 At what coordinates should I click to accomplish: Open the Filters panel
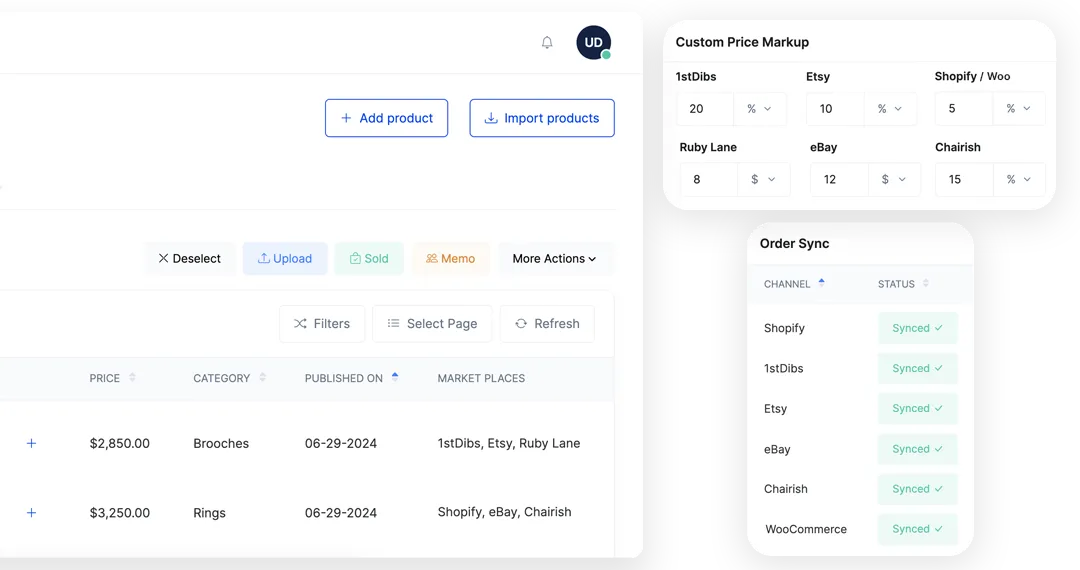click(x=322, y=324)
